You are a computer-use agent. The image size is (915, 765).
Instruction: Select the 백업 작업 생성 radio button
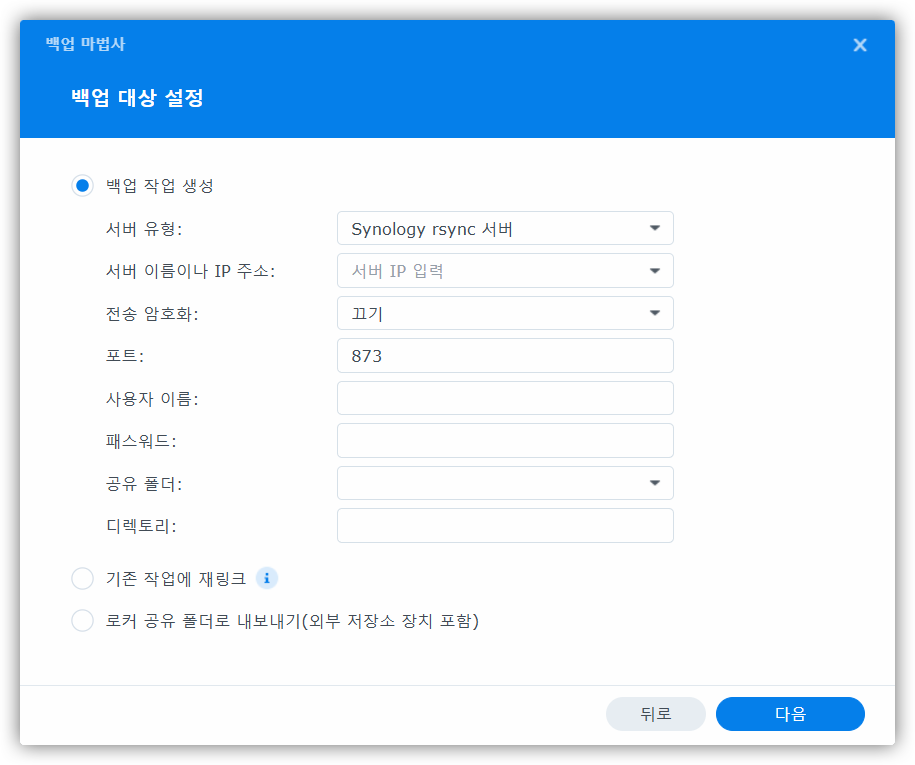click(83, 186)
